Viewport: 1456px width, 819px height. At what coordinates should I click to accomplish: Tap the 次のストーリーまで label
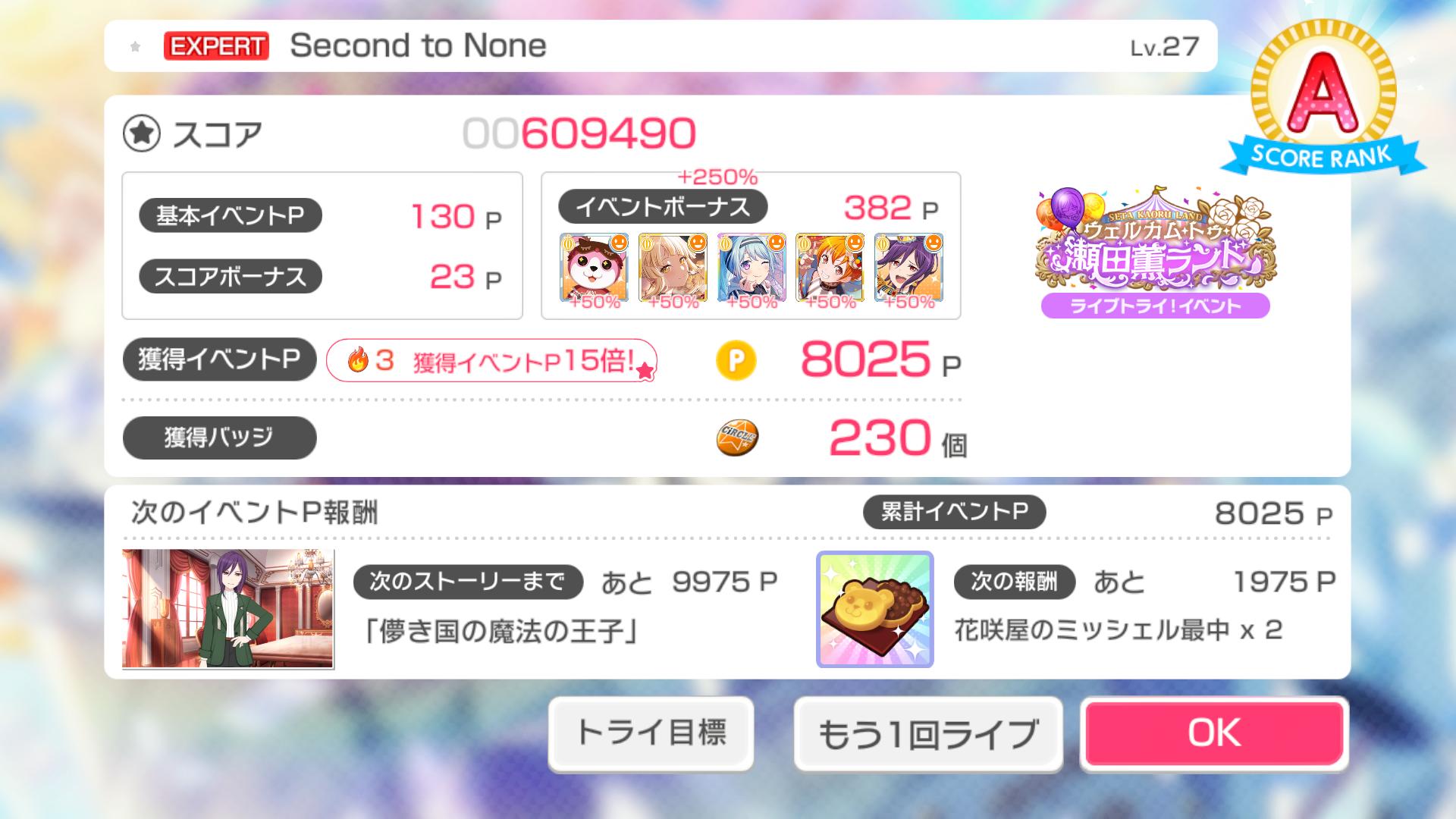click(468, 582)
